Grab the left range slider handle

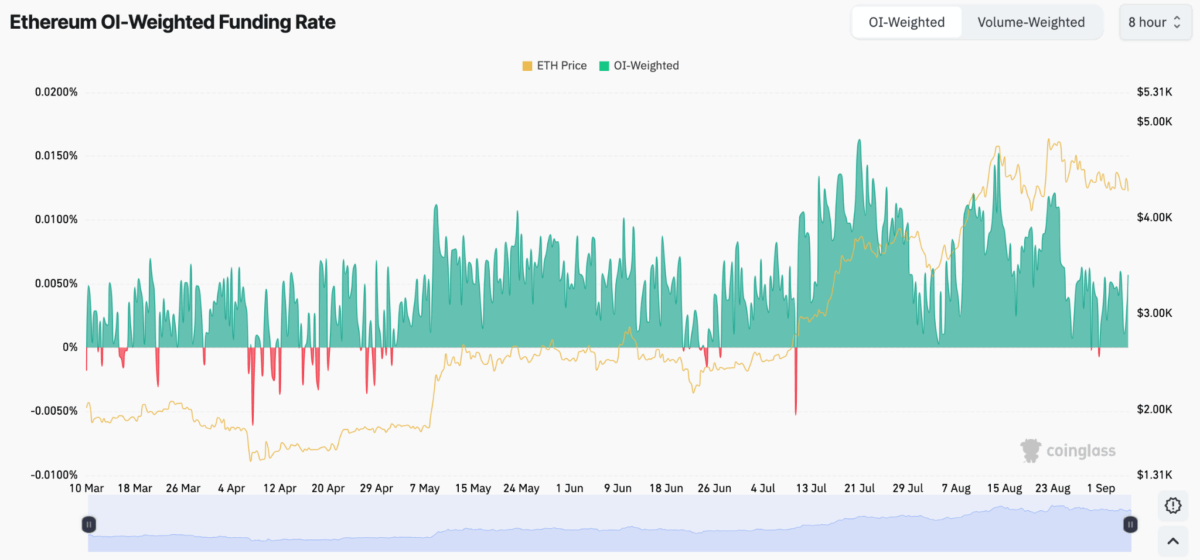[89, 524]
